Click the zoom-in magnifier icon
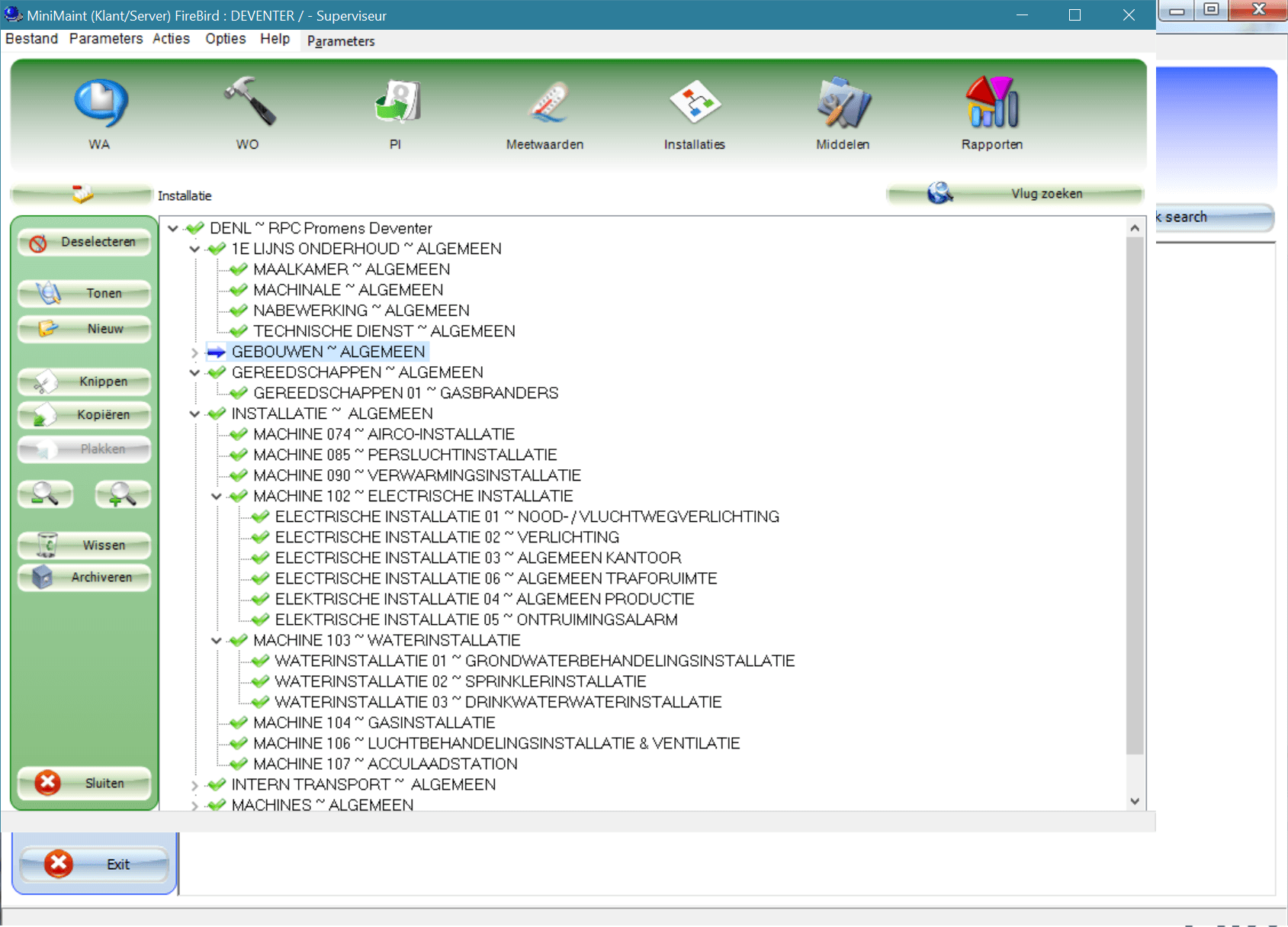 pos(122,494)
